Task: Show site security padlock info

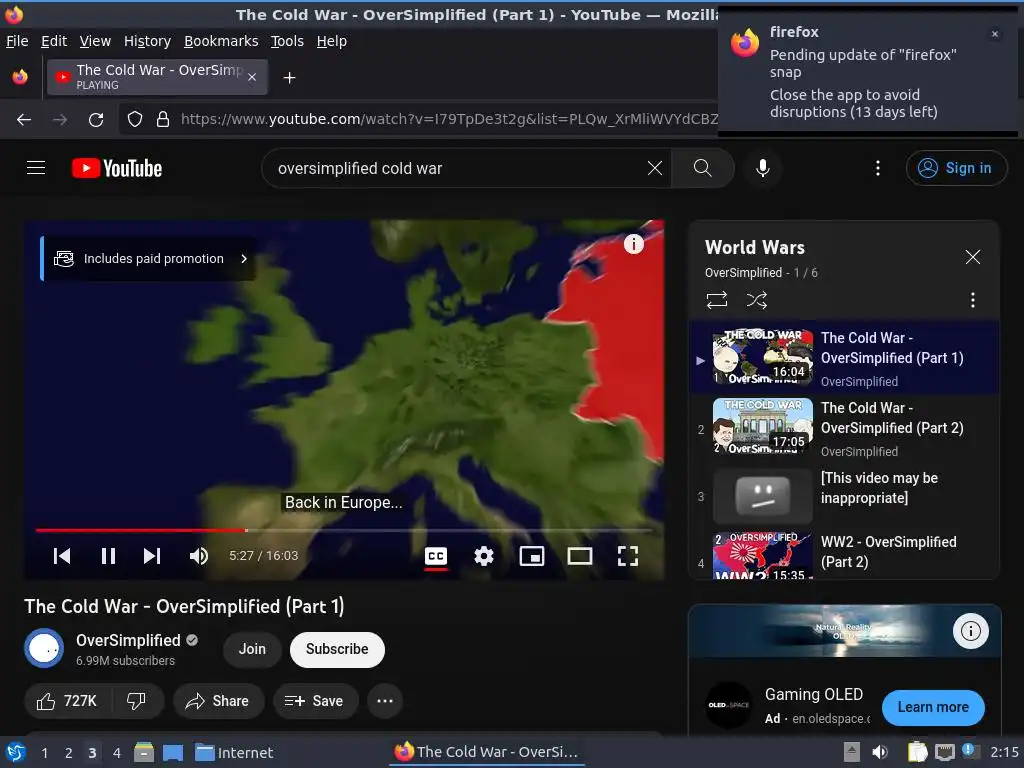Action: point(163,120)
